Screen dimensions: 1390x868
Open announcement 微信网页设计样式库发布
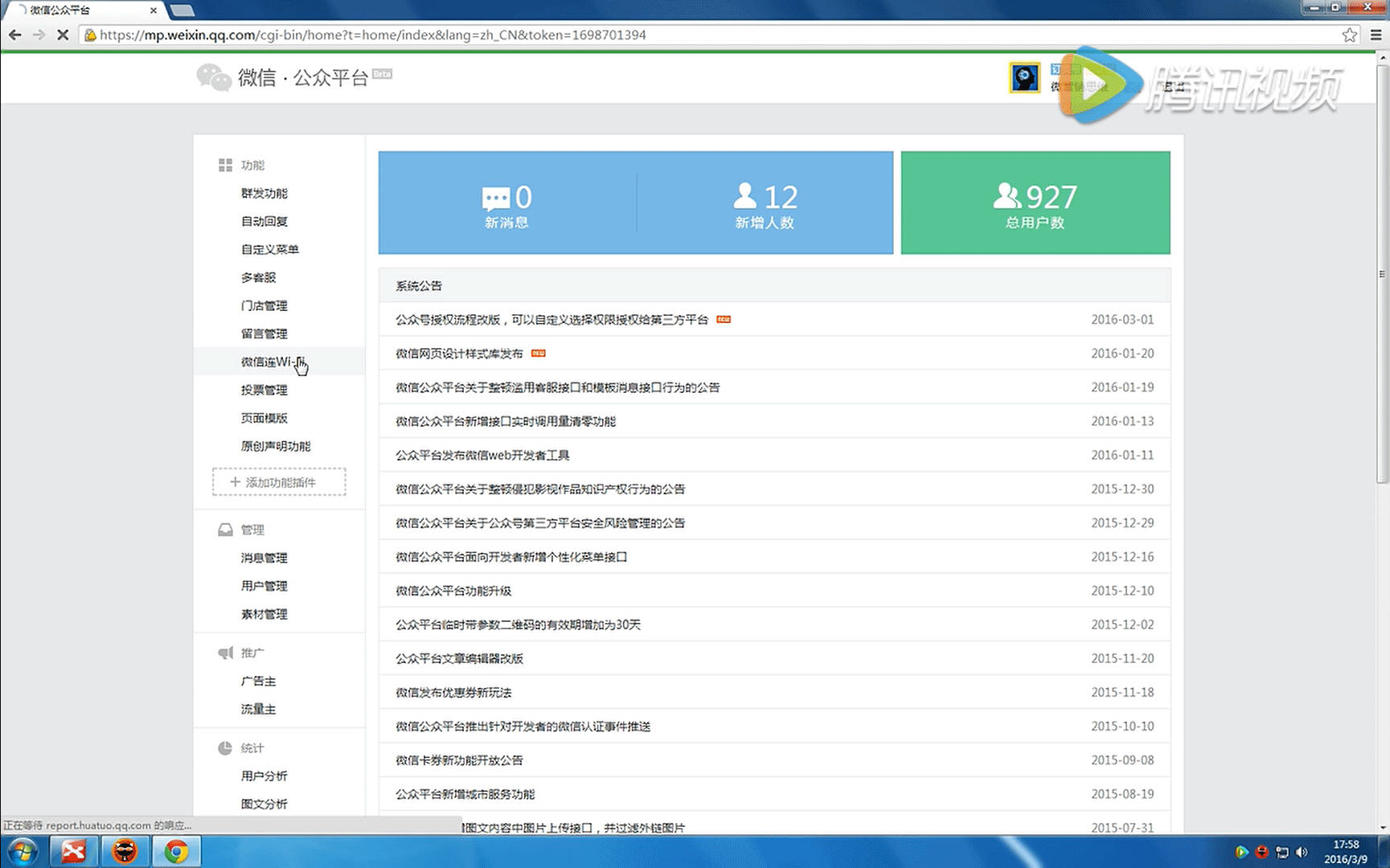coord(459,354)
